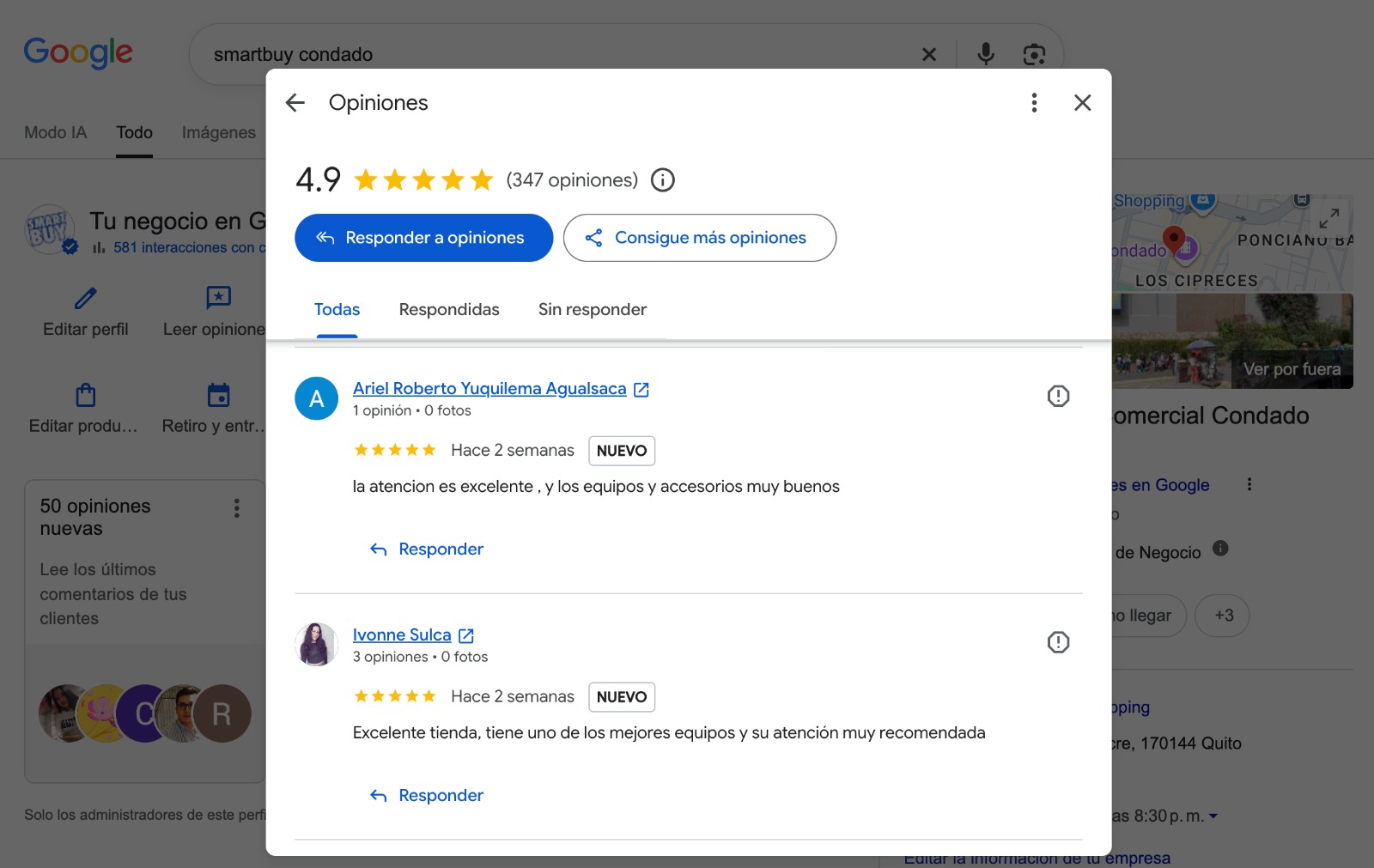Viewport: 1374px width, 868px height.
Task: Expand the map with the fullscreen arrows icon
Action: pos(1329,217)
